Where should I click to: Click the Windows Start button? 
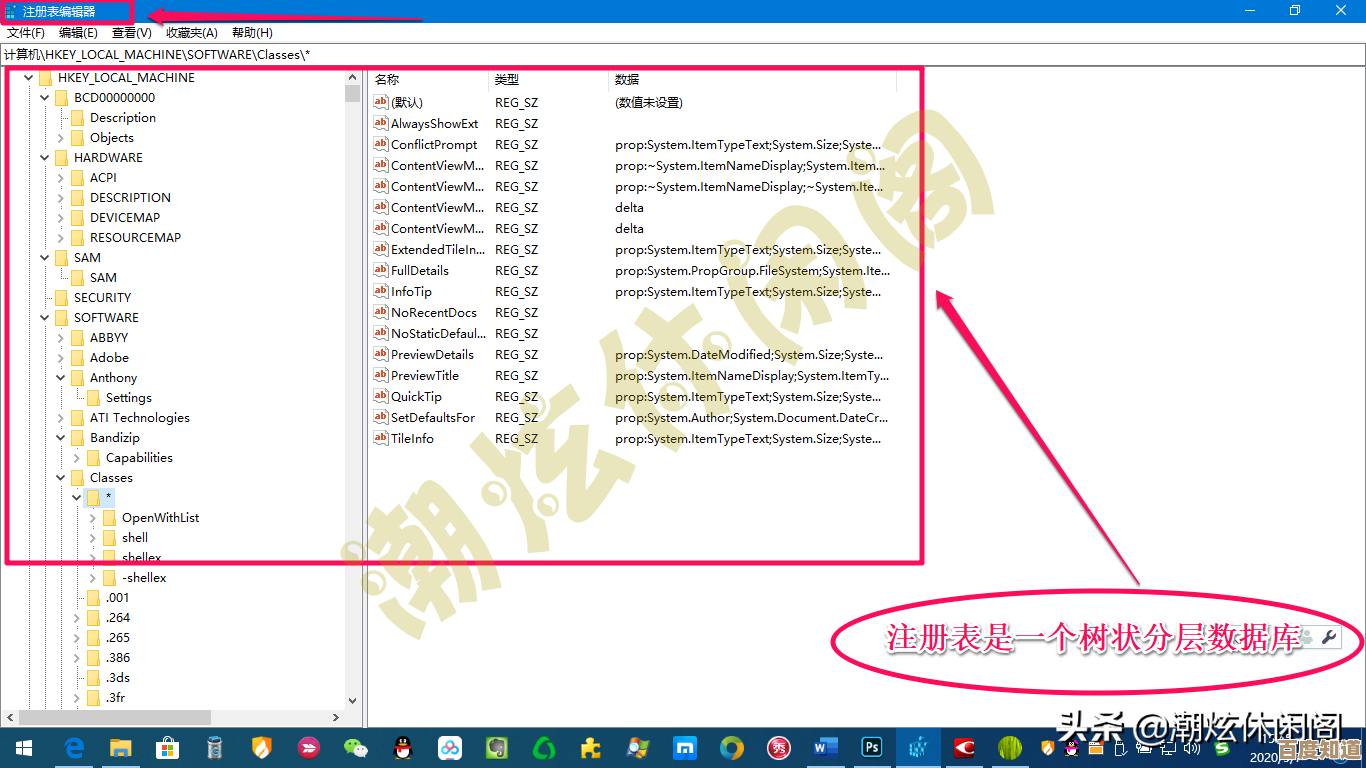click(x=23, y=747)
